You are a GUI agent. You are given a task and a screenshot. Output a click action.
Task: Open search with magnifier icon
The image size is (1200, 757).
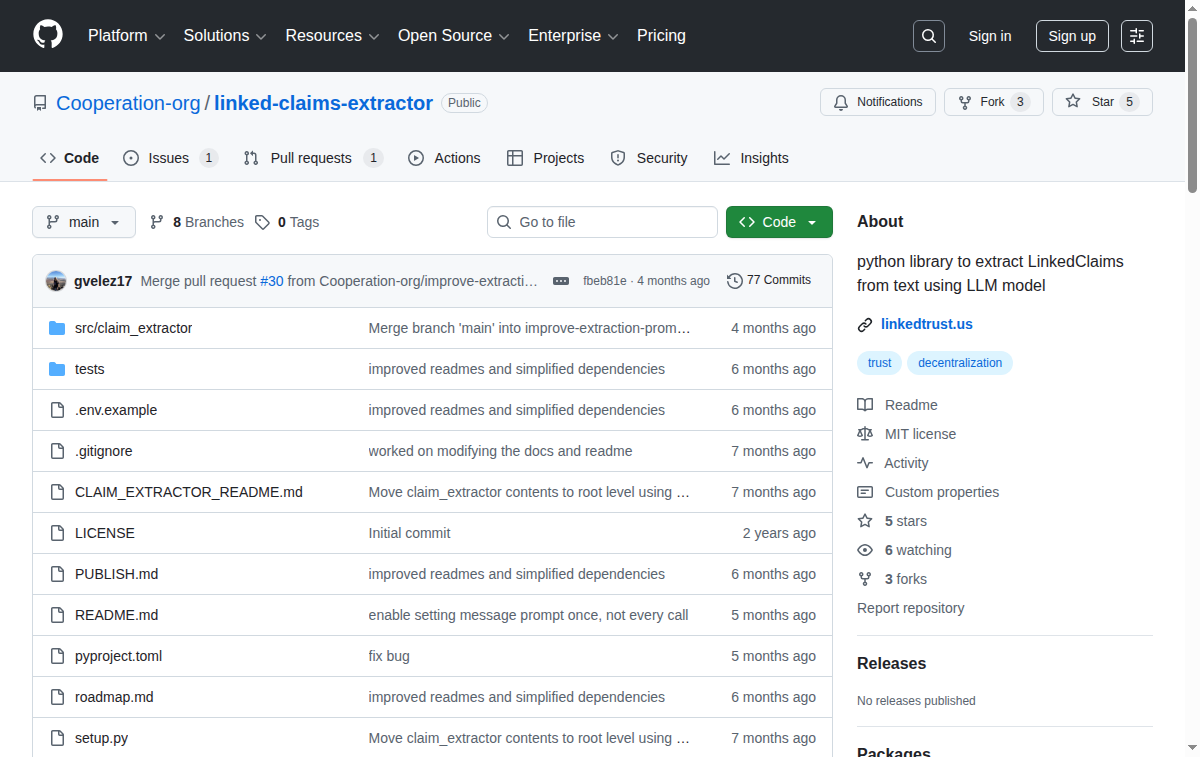[x=928, y=36]
